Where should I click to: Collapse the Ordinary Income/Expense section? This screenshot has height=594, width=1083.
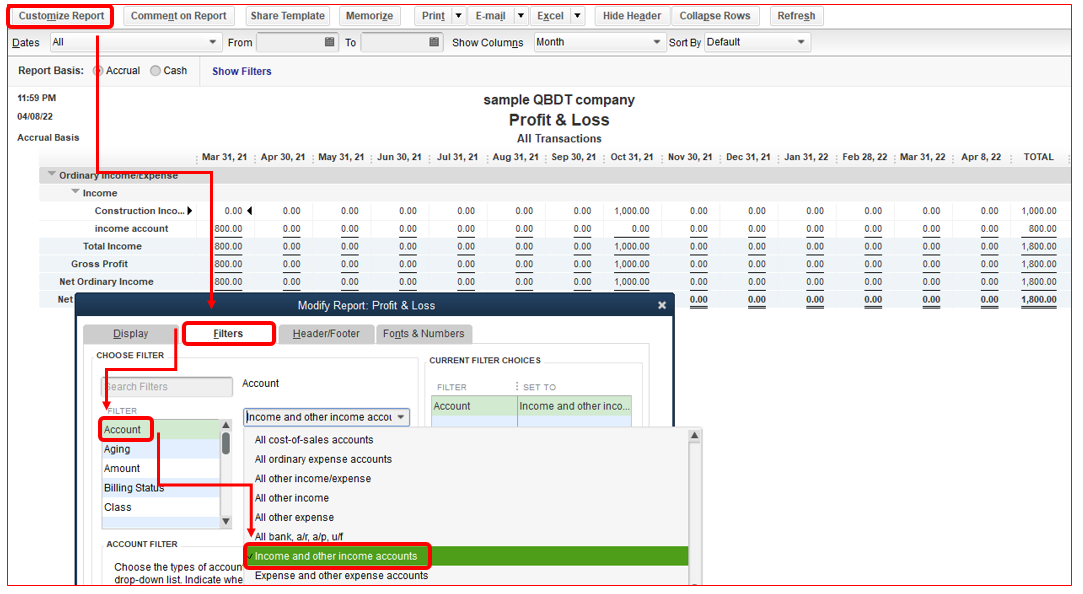pyautogui.click(x=52, y=175)
